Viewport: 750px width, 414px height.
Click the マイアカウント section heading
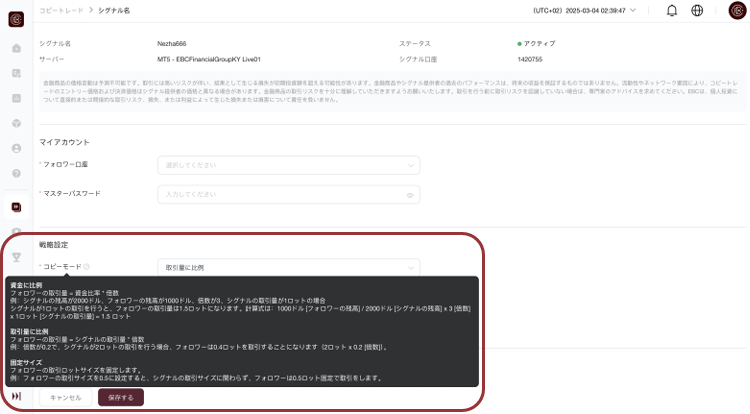click(64, 142)
